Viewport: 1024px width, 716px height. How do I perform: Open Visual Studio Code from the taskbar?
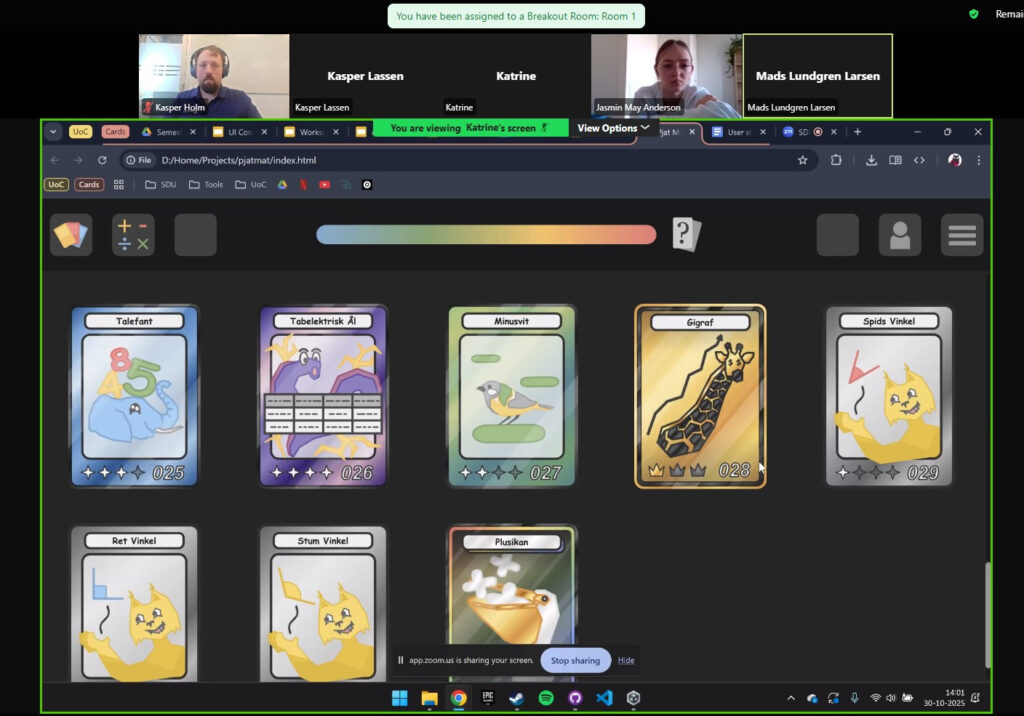(604, 698)
